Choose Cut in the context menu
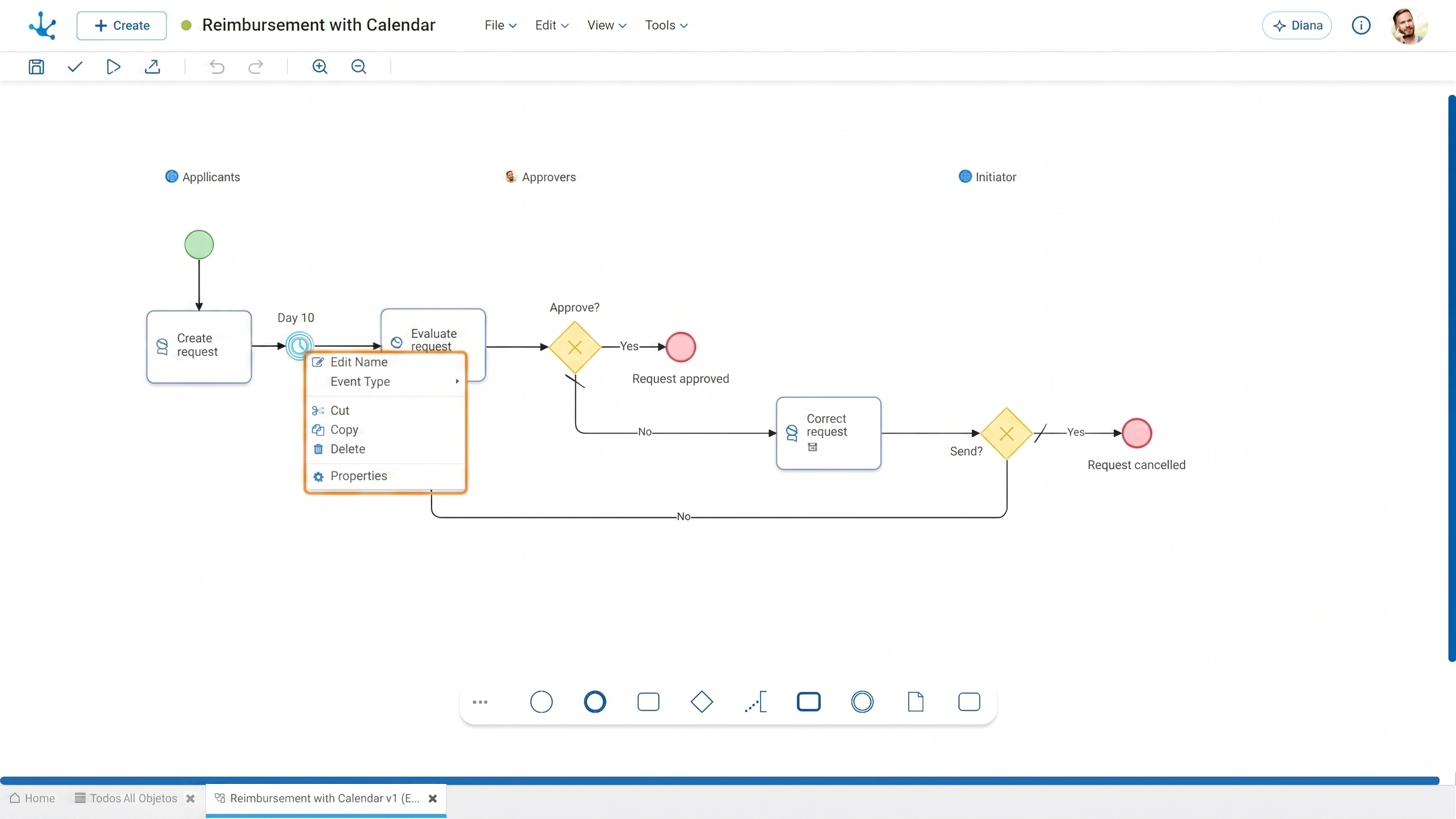1456x819 pixels. [386, 411]
